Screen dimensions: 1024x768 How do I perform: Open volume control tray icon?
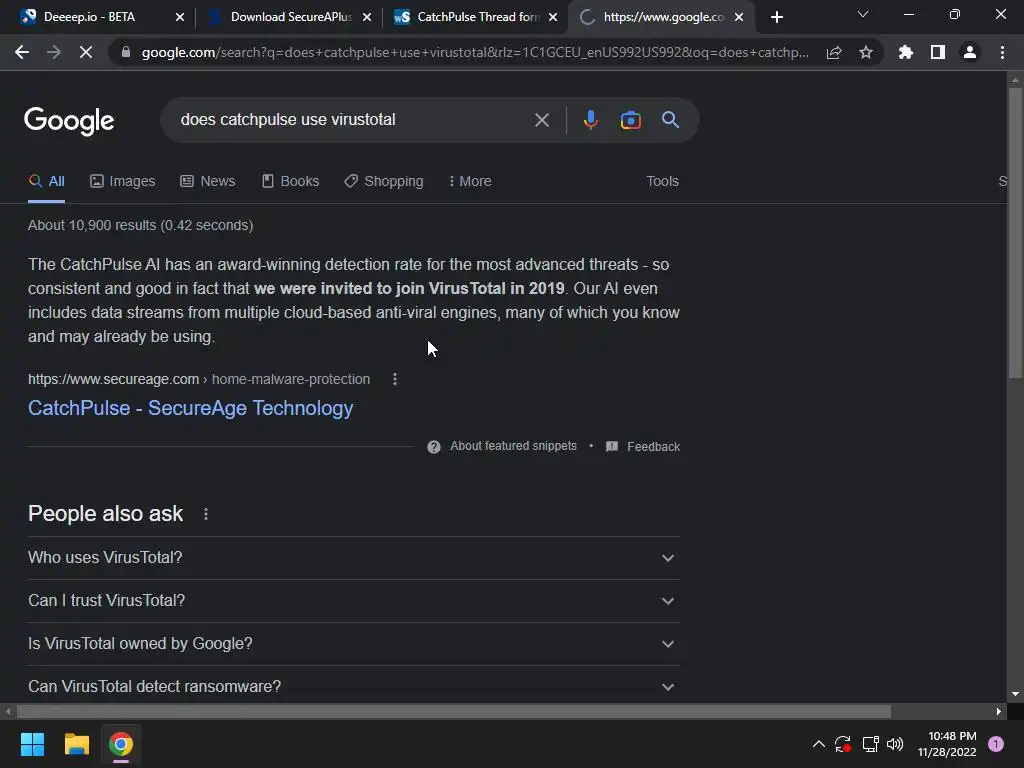(x=895, y=744)
